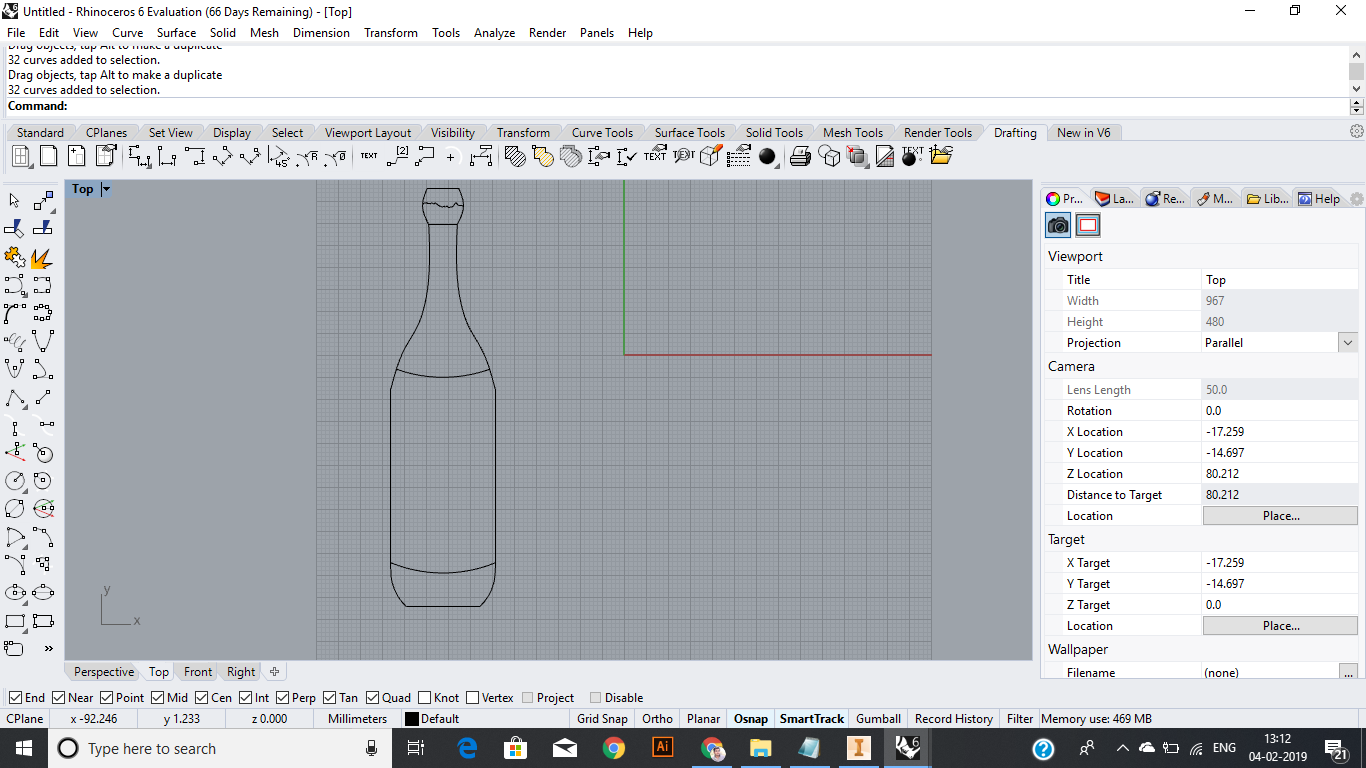This screenshot has height=768, width=1366.
Task: Open the Projection dropdown
Action: point(1348,343)
